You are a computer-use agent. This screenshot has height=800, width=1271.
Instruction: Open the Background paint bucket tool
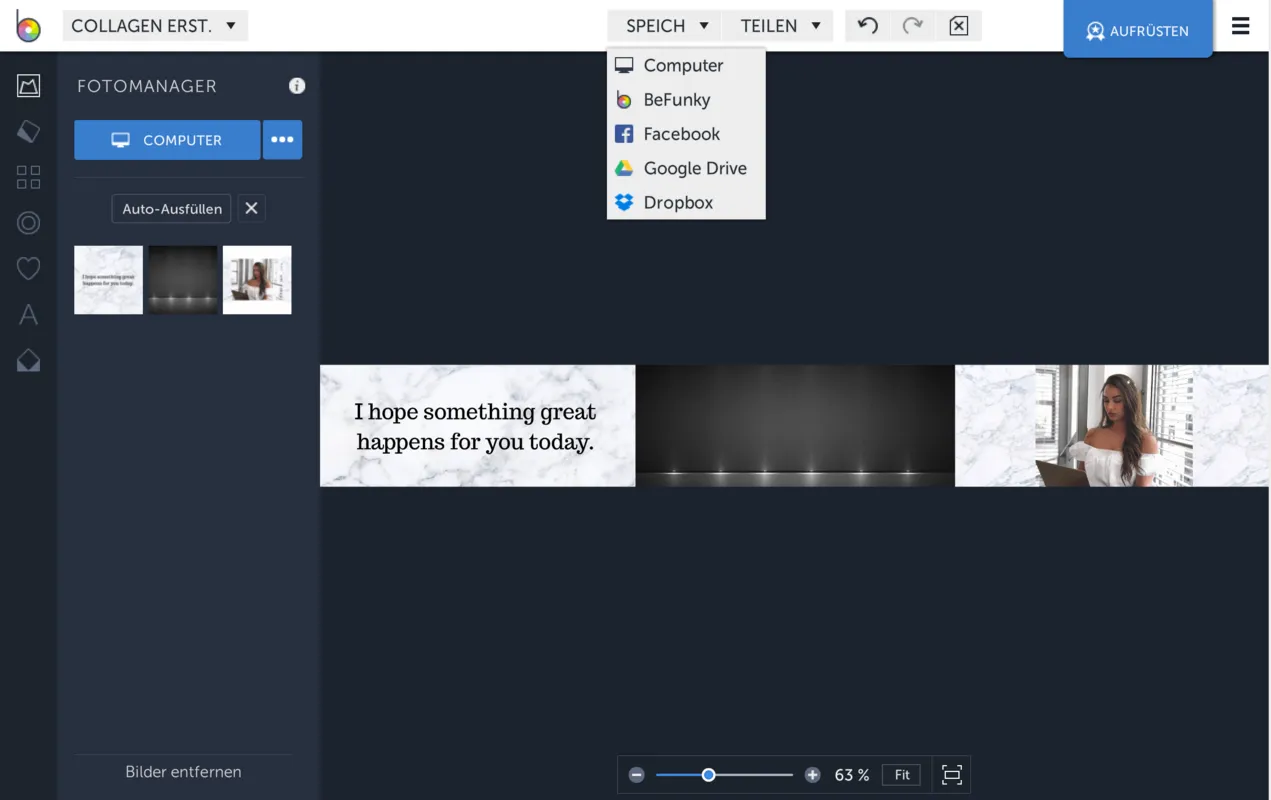(28, 131)
